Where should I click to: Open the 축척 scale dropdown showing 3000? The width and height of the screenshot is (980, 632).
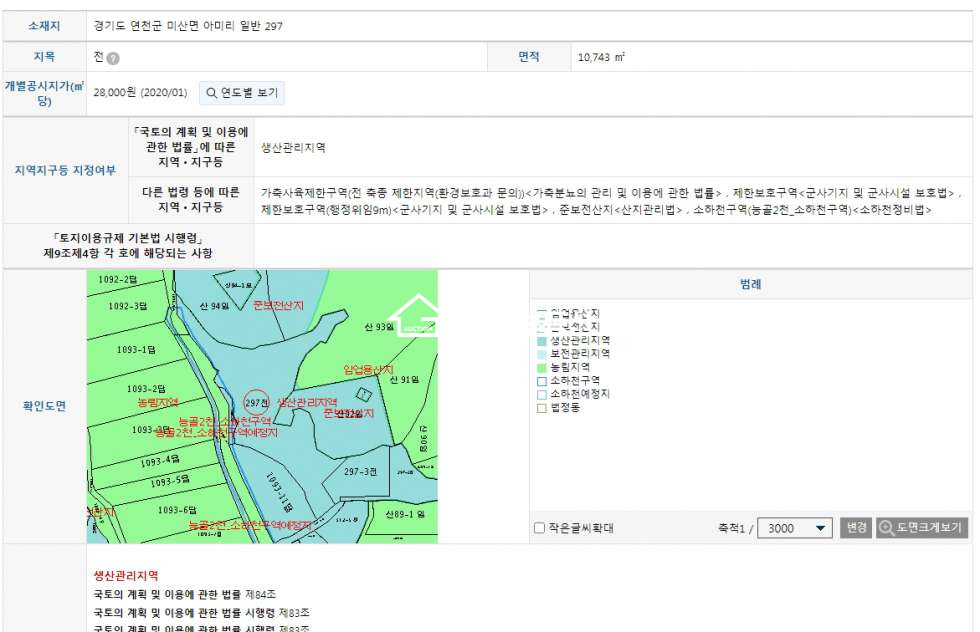tap(795, 528)
